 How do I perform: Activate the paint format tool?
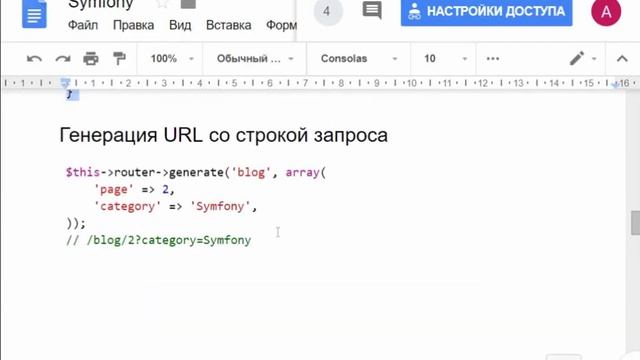click(119, 59)
